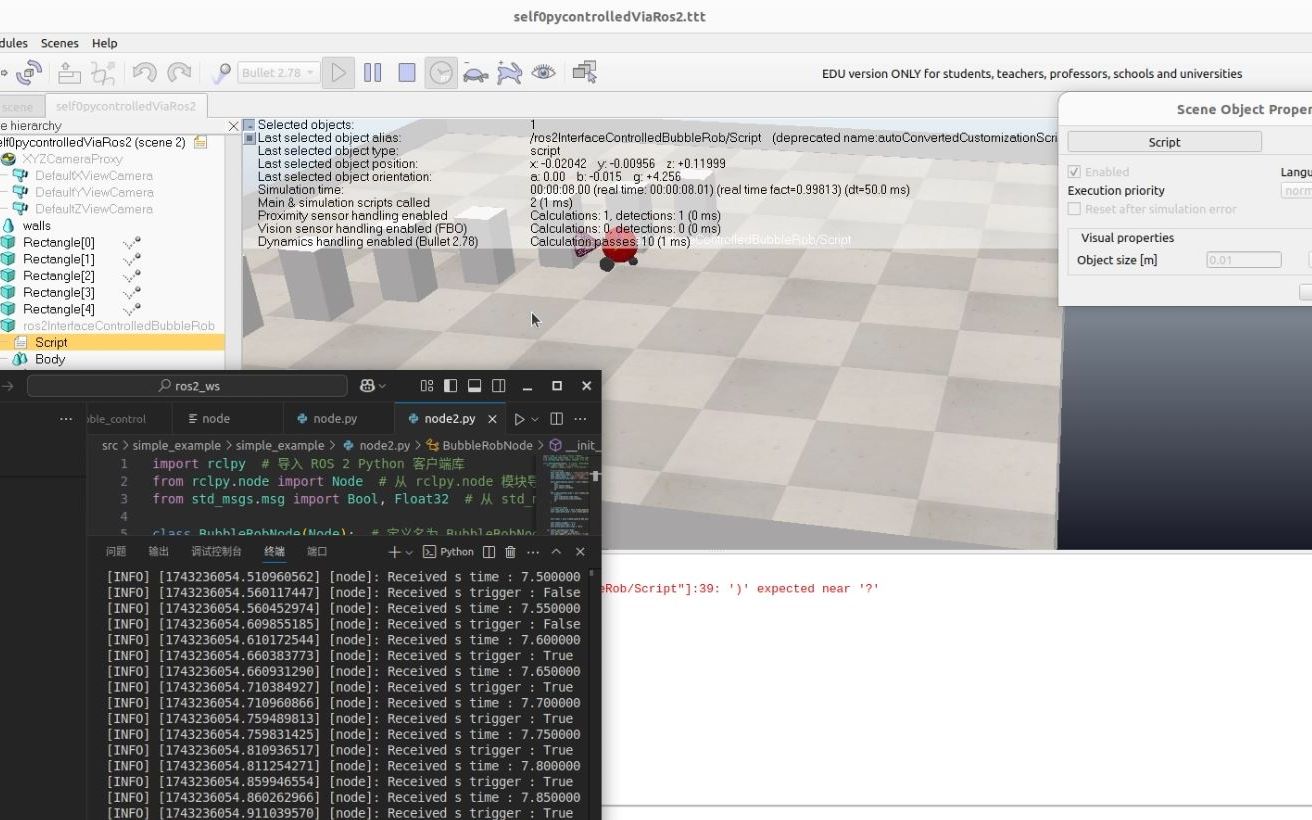Toggle visualization with the eye icon
The width and height of the screenshot is (1312, 820).
coord(543,72)
